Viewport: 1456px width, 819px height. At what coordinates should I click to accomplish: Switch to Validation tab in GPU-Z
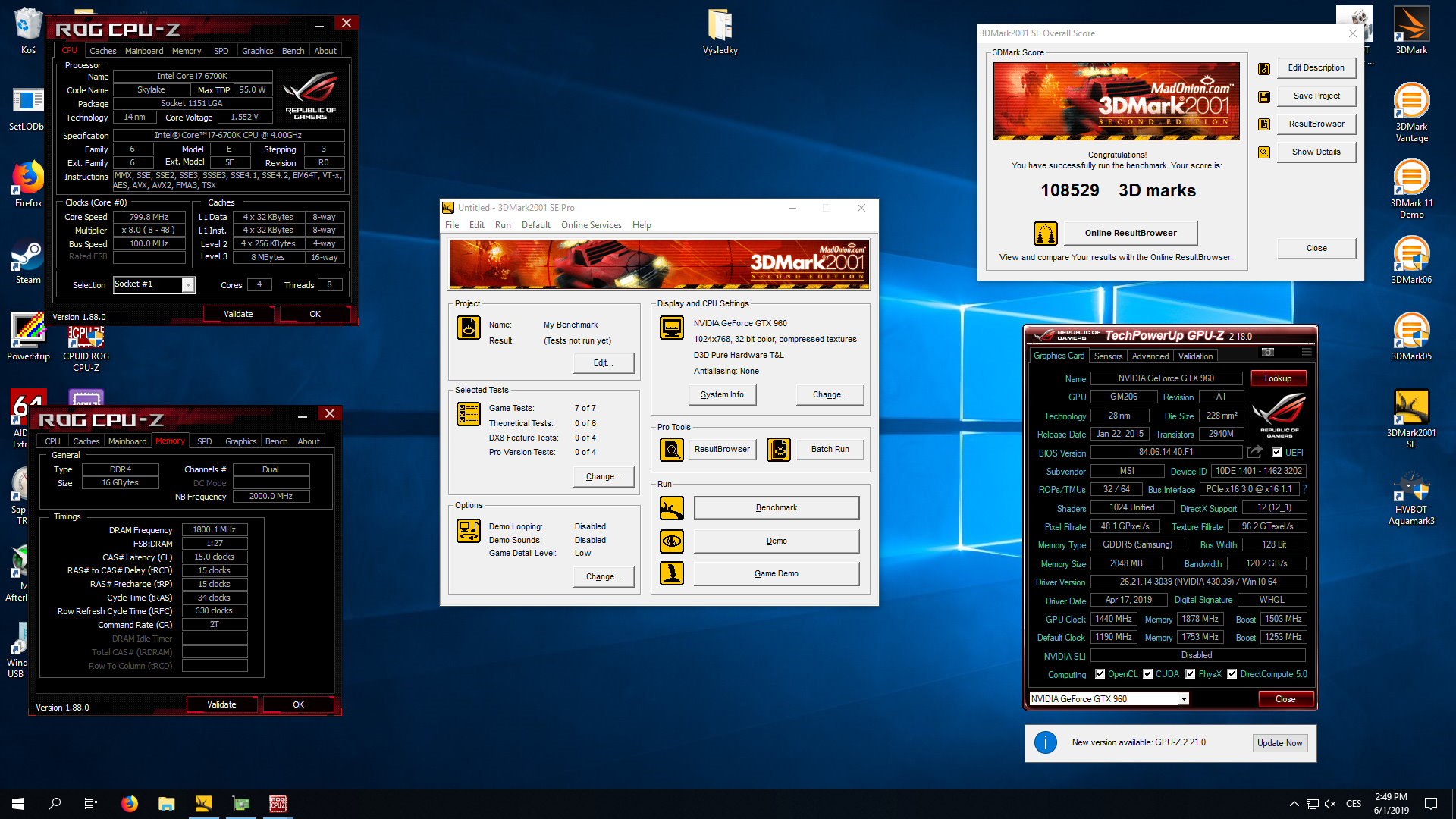click(1196, 356)
